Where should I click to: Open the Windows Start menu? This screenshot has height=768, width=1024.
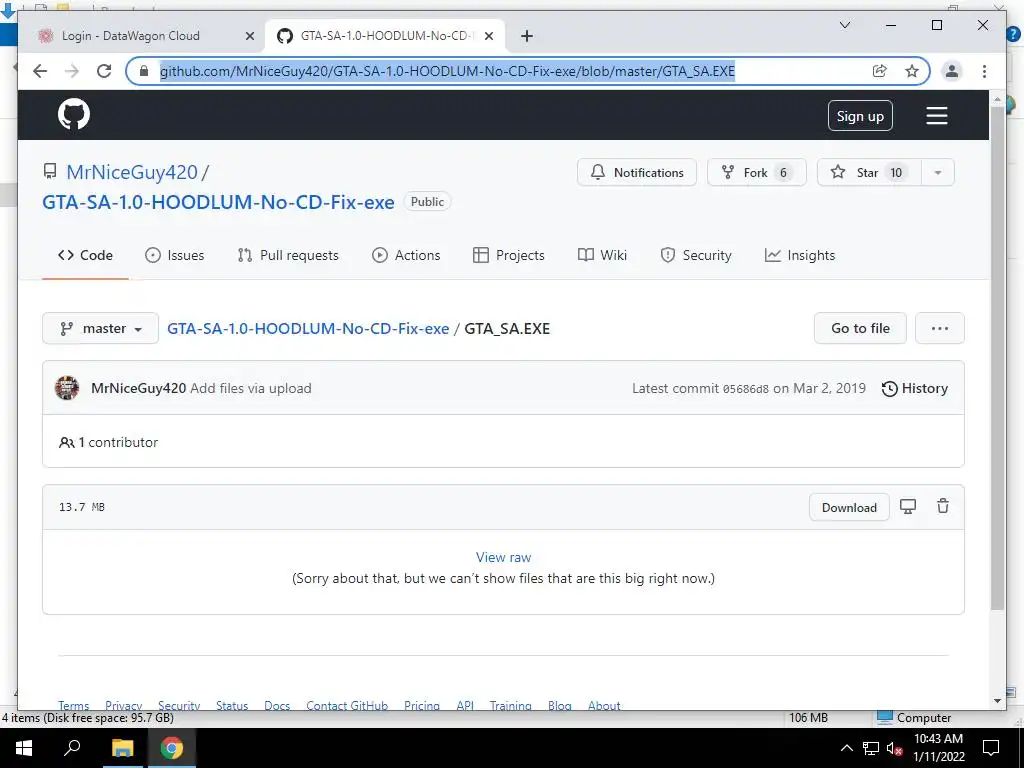(x=23, y=748)
